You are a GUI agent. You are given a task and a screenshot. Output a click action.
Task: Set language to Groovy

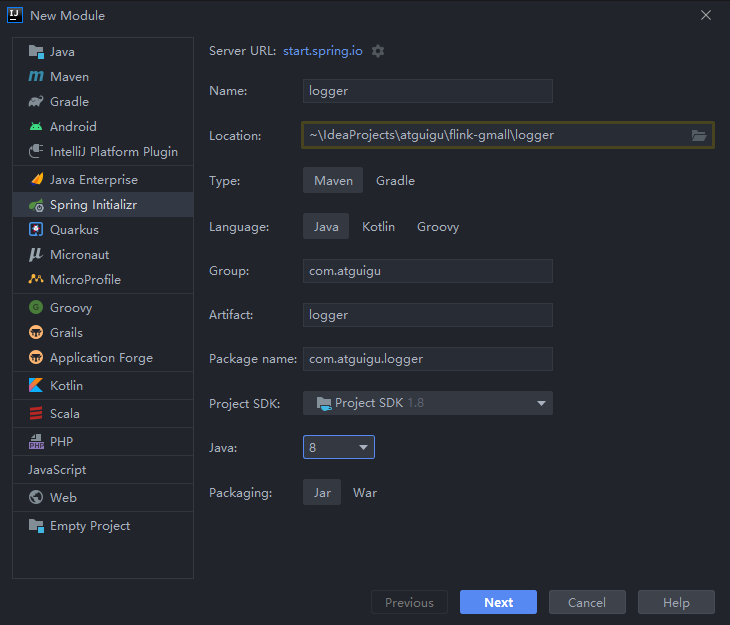[x=438, y=226]
